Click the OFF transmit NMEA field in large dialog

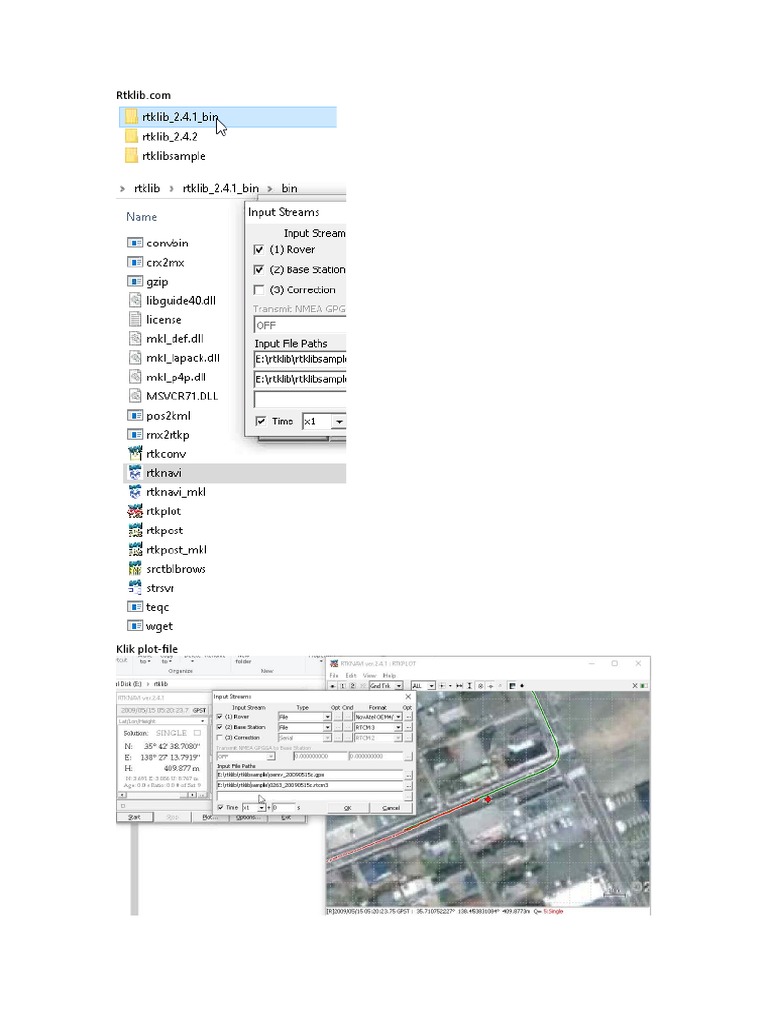pyautogui.click(x=299, y=325)
